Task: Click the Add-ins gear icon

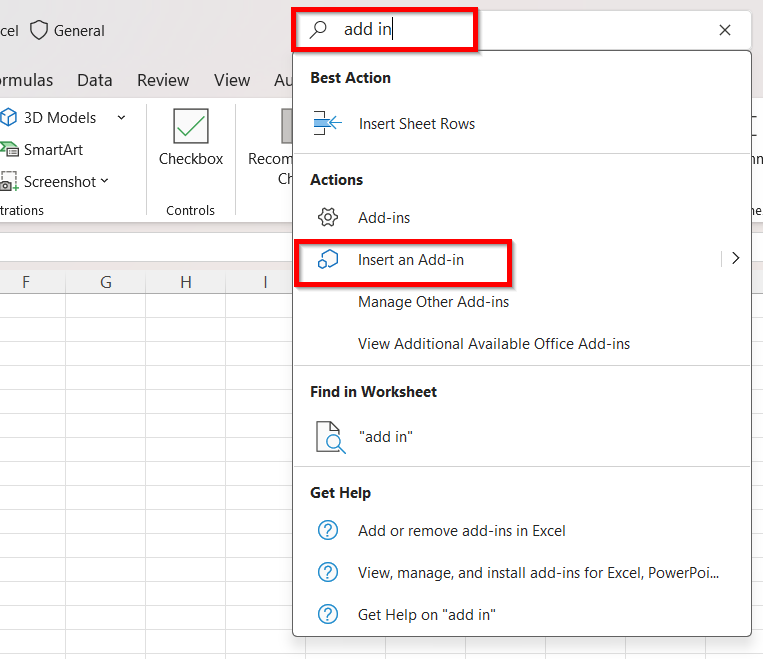Action: pyautogui.click(x=327, y=217)
